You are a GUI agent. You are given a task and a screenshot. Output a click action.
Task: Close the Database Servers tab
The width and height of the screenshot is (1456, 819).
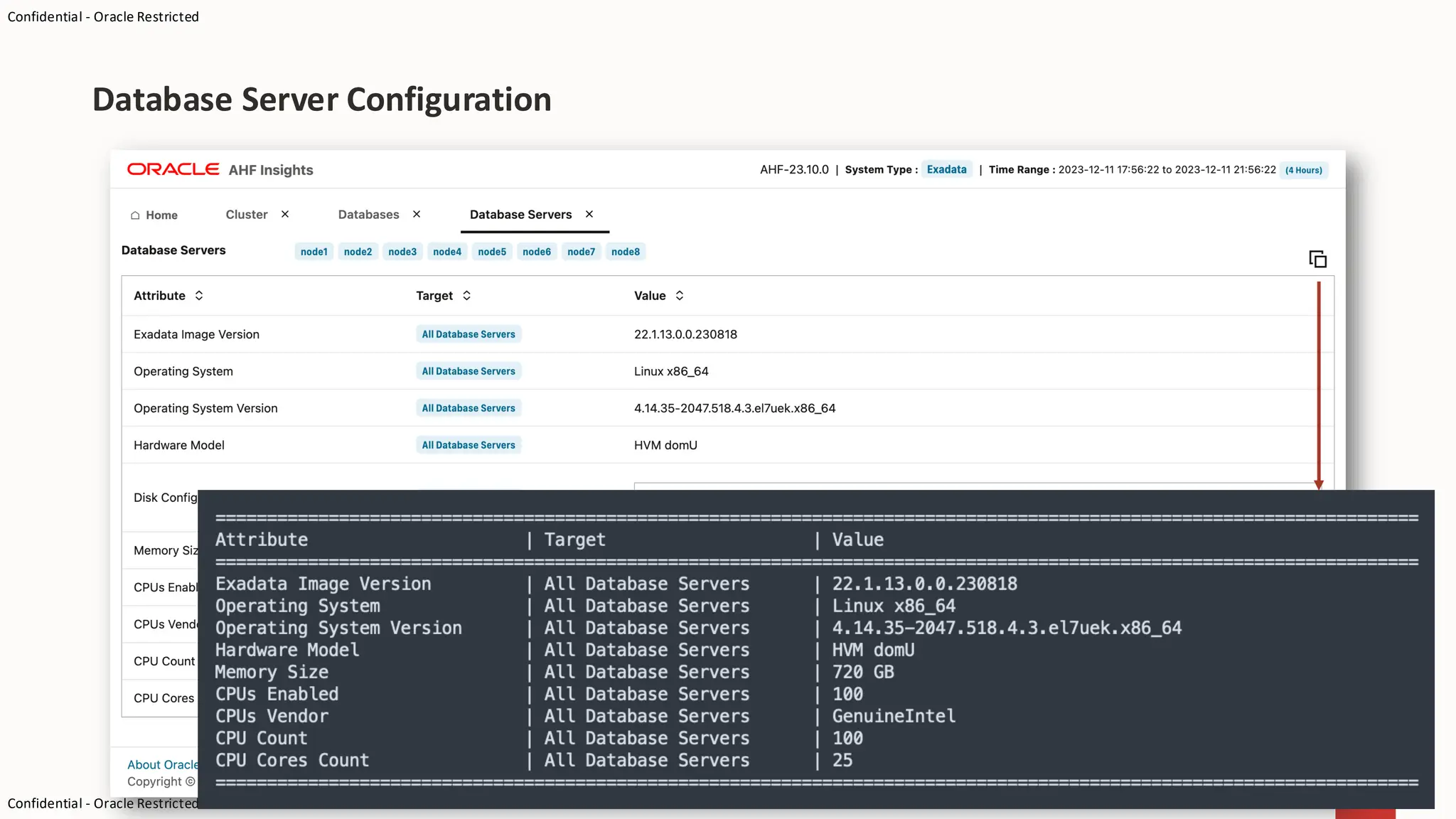click(589, 214)
